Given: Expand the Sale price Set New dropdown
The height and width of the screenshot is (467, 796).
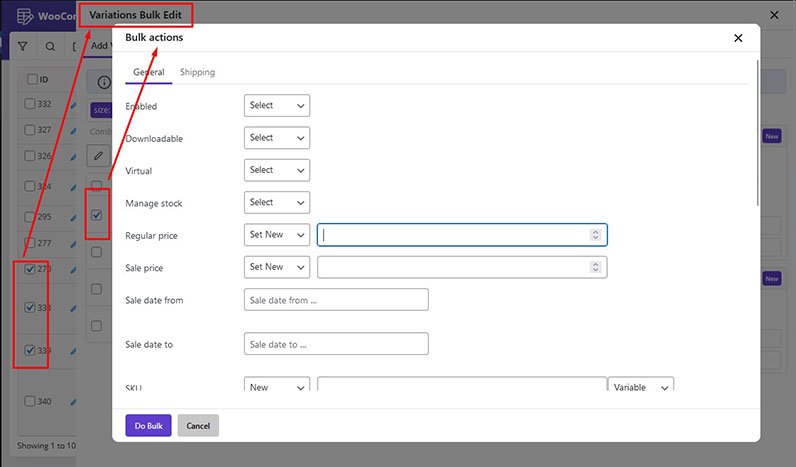Looking at the screenshot, I should [x=276, y=267].
